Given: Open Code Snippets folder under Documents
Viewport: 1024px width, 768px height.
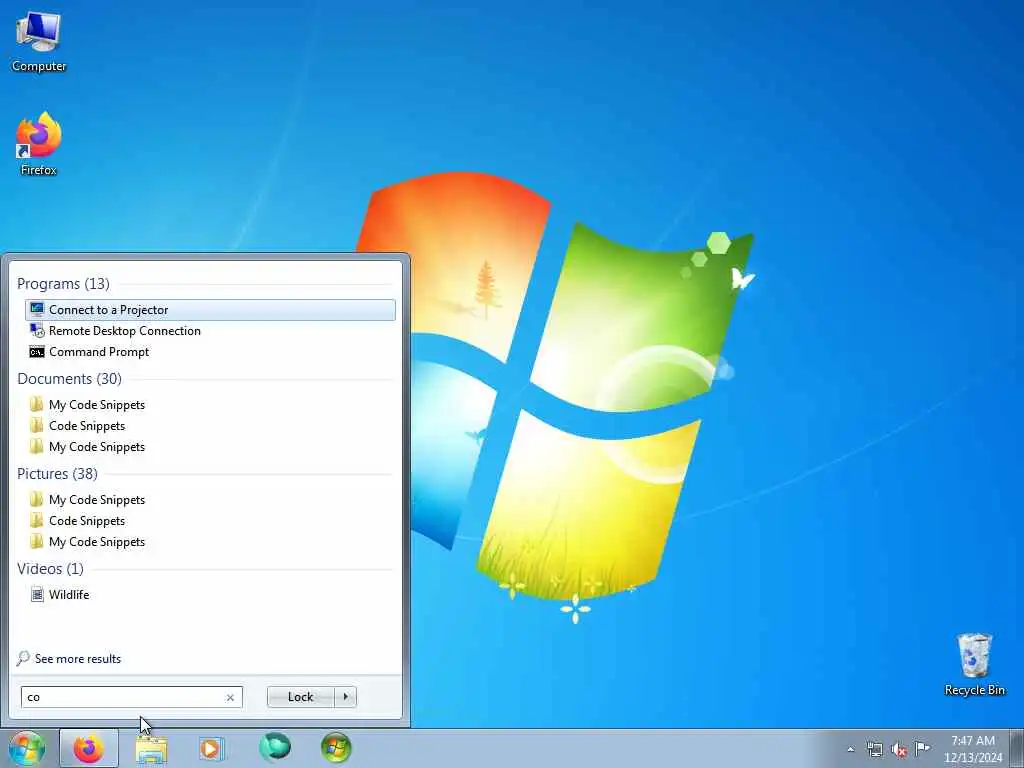Looking at the screenshot, I should coord(210,426).
